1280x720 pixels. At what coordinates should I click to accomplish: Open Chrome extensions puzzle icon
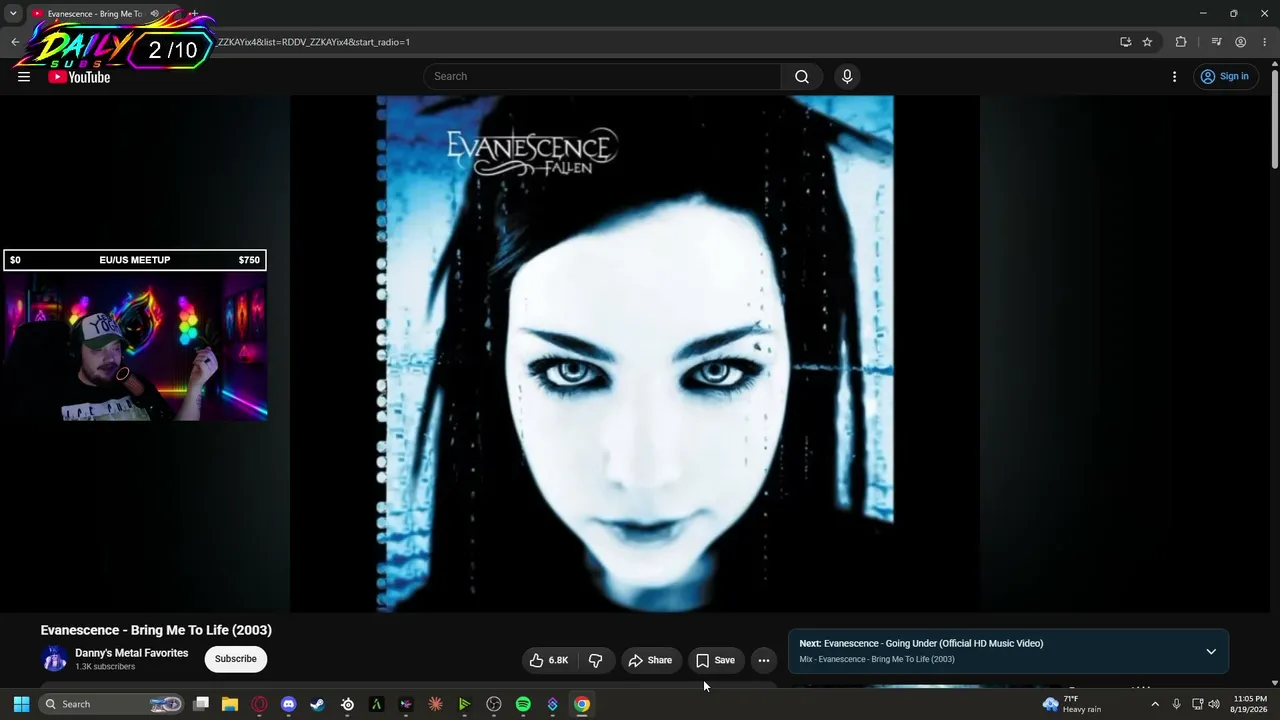(1181, 42)
